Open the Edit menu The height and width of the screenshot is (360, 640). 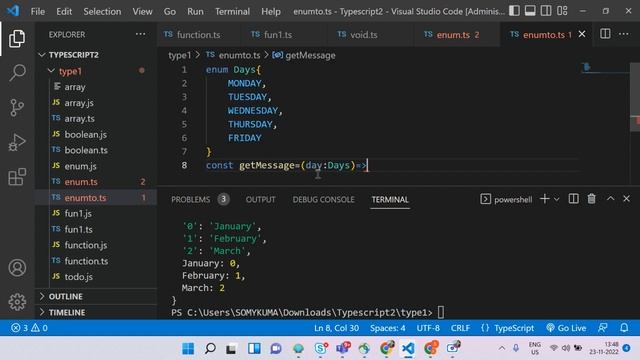[x=64, y=11]
